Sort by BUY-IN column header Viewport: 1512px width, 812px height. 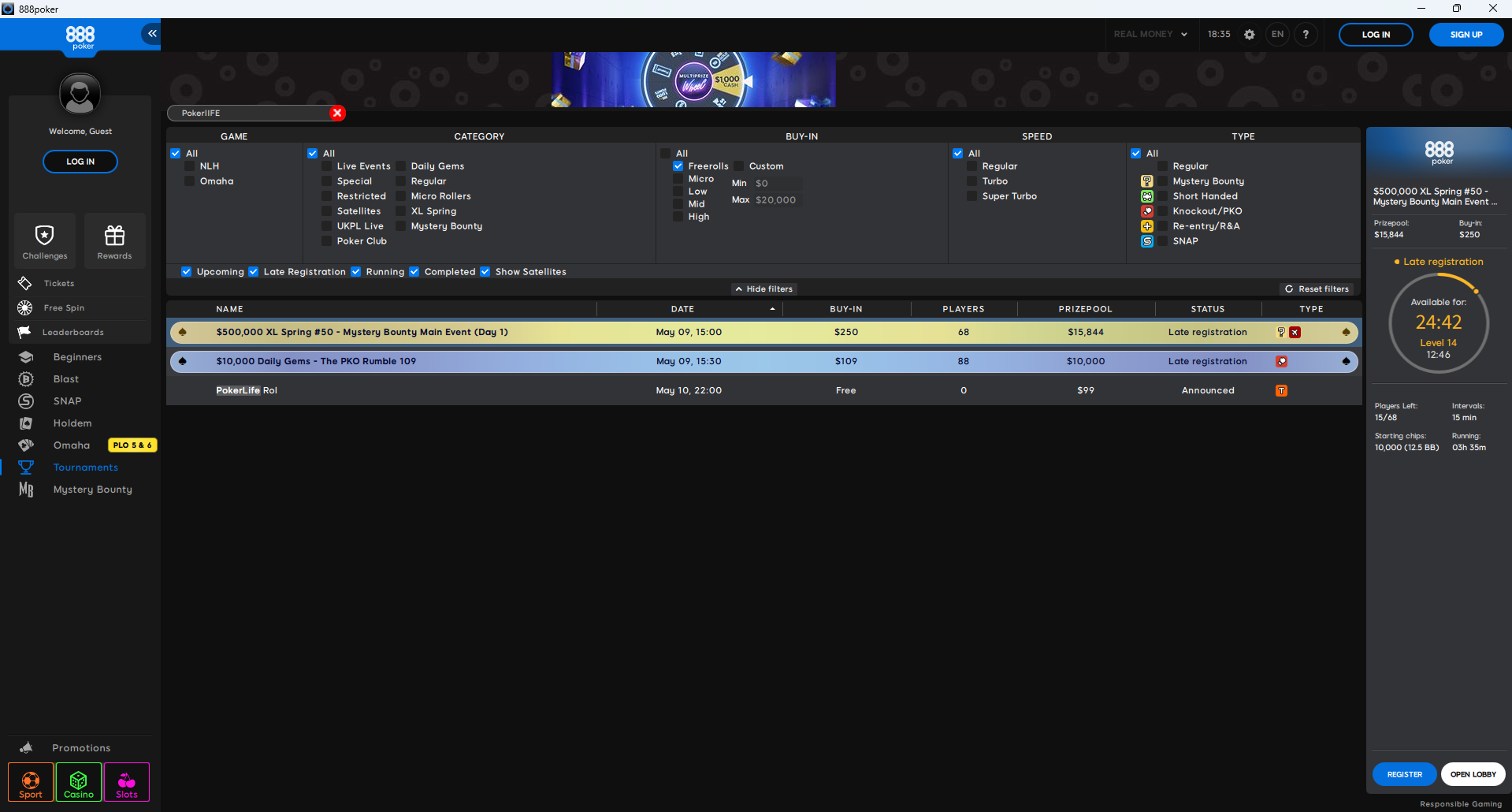point(846,309)
